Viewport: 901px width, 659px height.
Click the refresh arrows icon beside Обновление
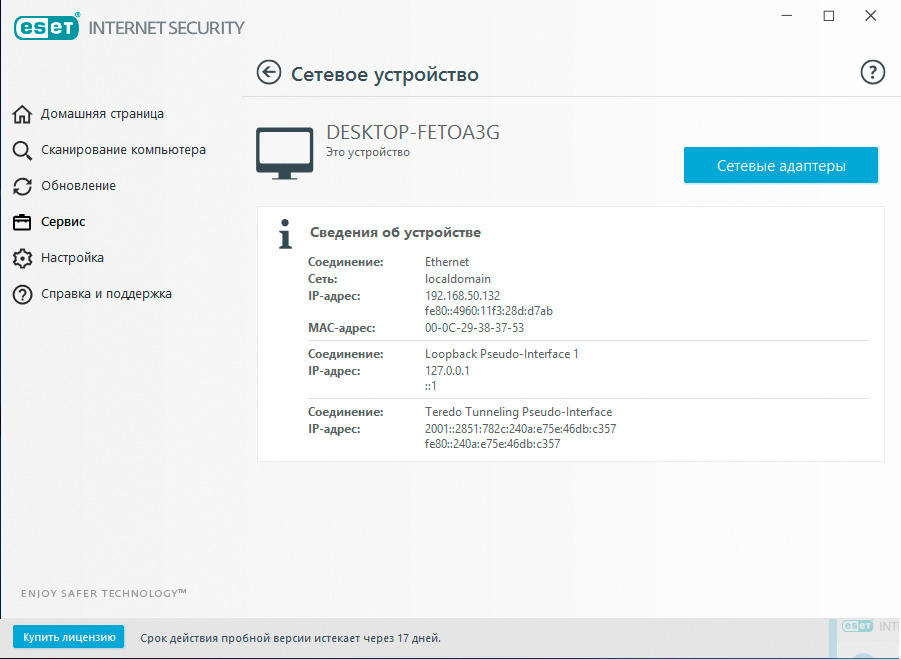pos(22,186)
